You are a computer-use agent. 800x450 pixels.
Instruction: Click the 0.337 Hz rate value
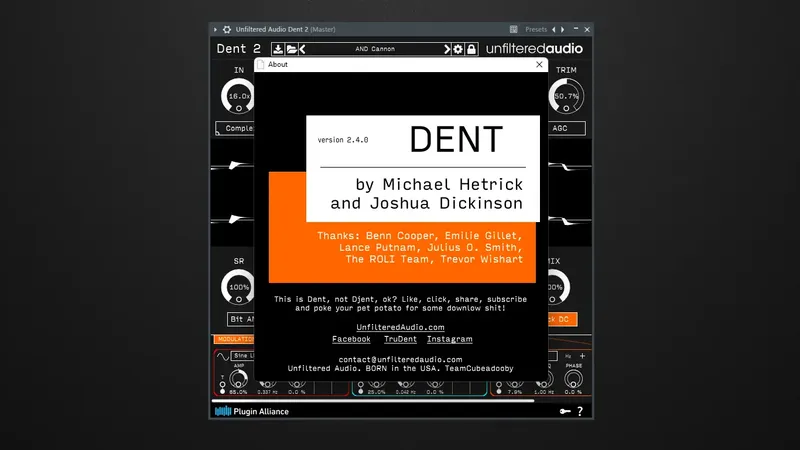tap(267, 392)
